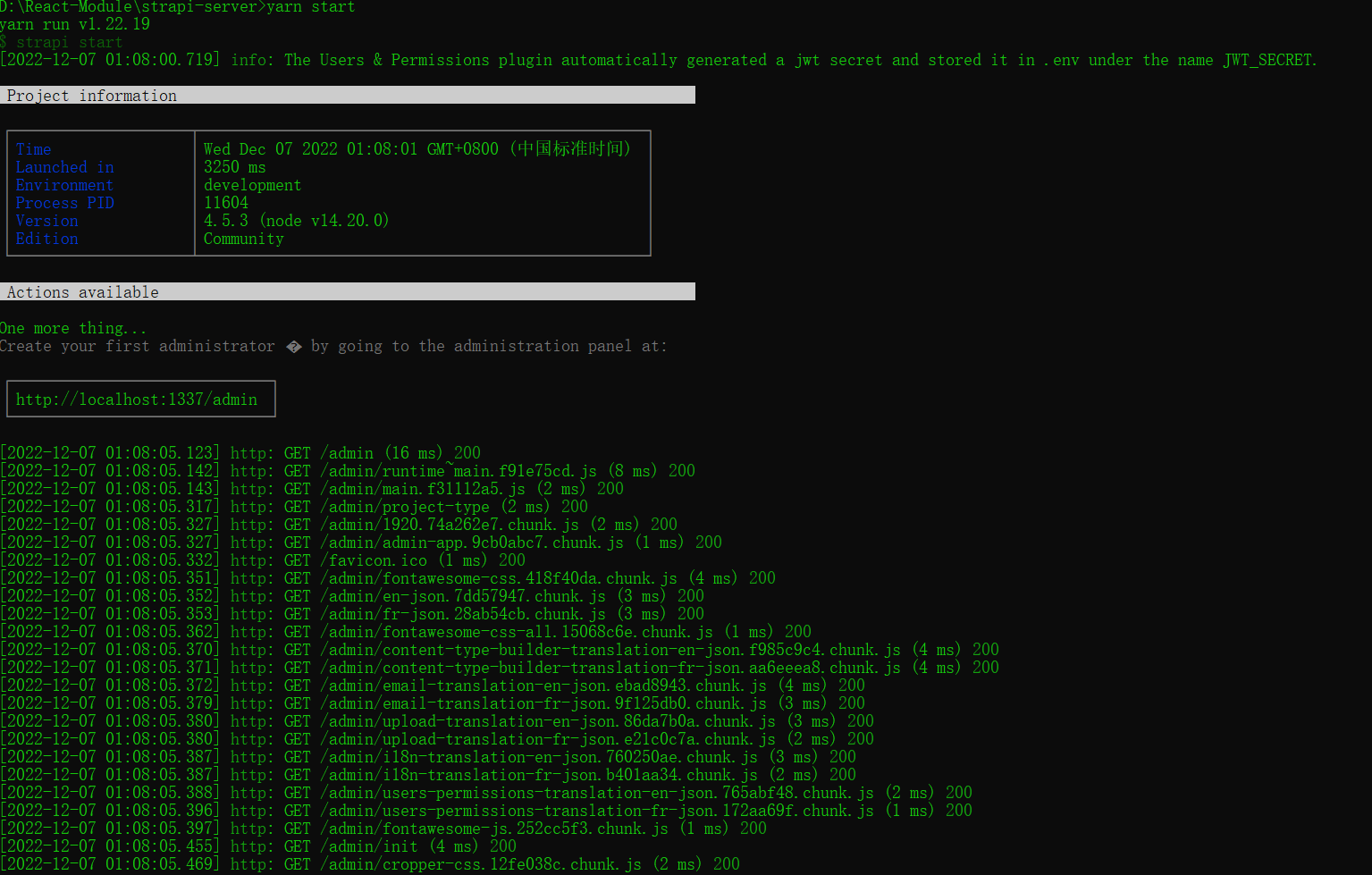
Task: Click the 'Time' label in the table
Action: (33, 149)
